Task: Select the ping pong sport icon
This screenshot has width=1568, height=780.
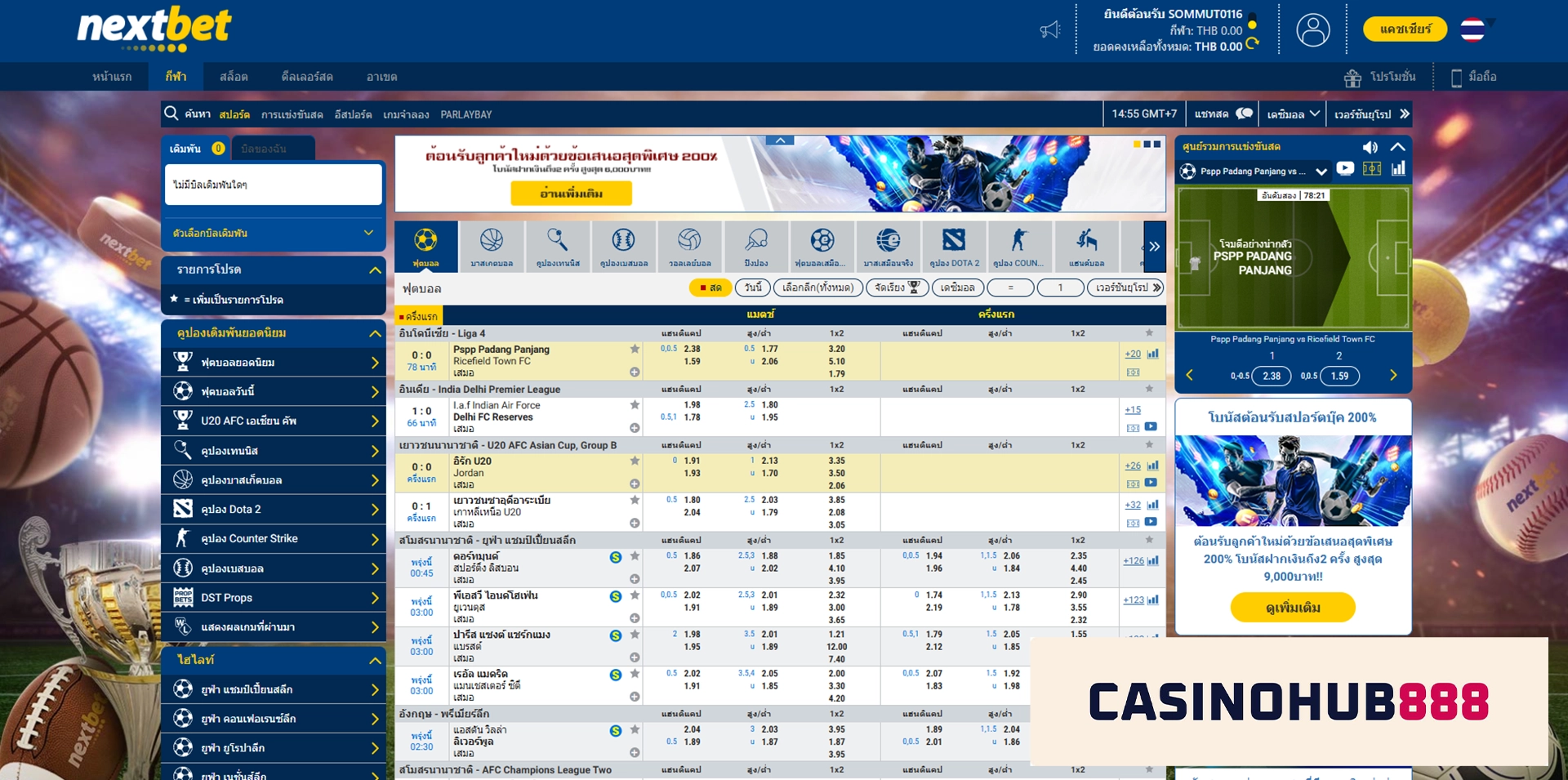Action: [x=756, y=246]
